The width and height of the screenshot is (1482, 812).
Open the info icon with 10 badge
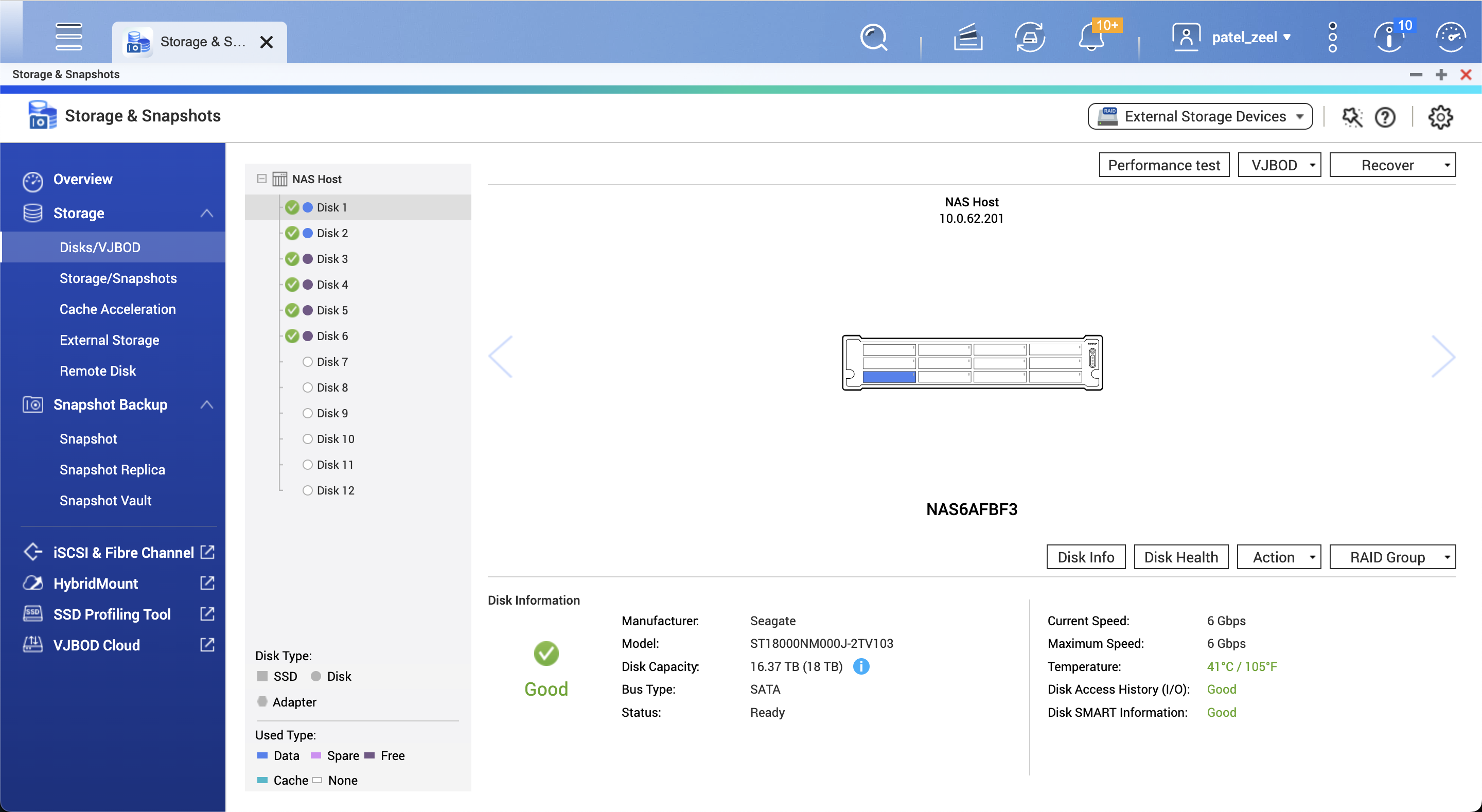click(1390, 38)
